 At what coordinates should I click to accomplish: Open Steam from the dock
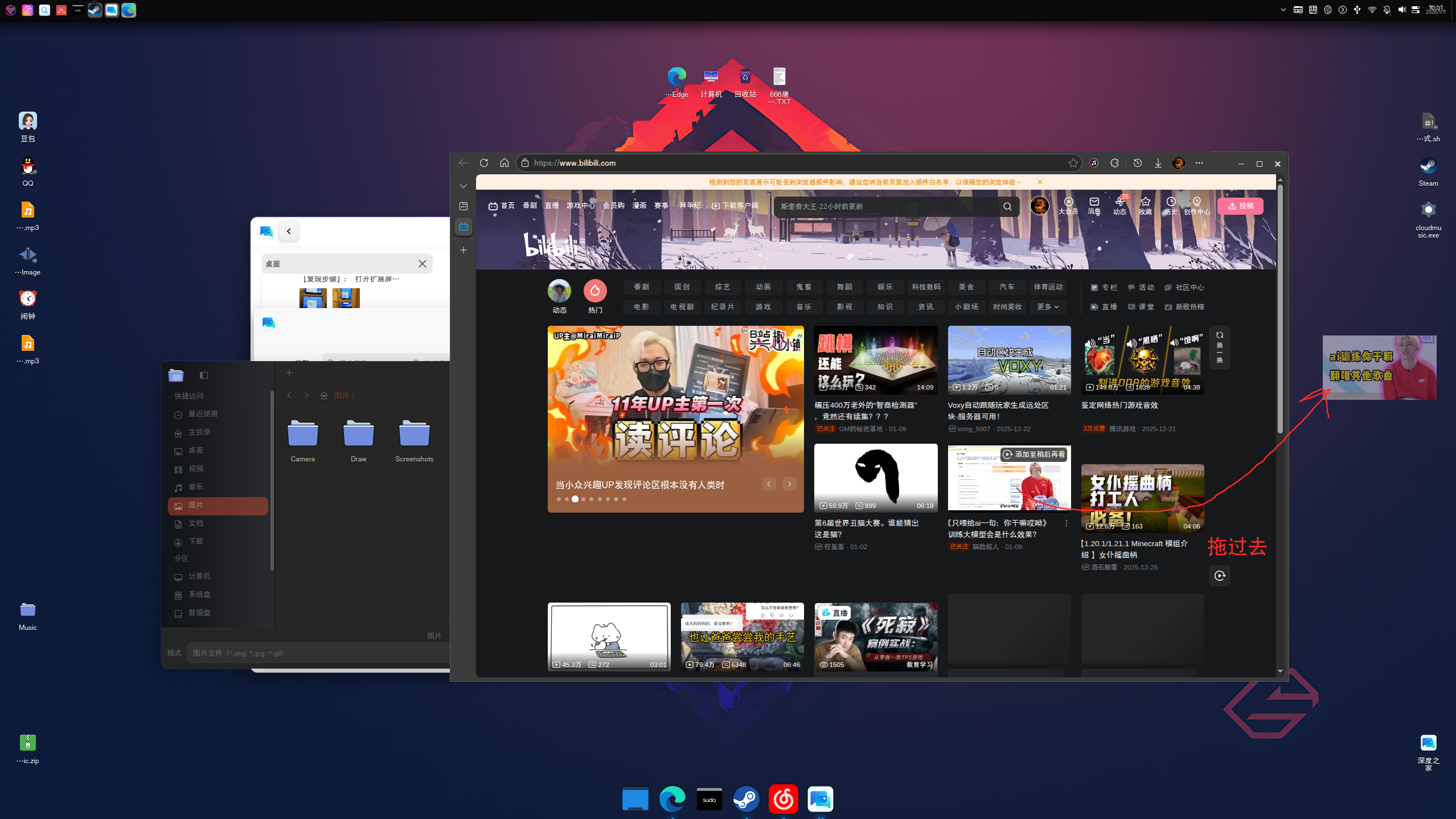point(746,798)
